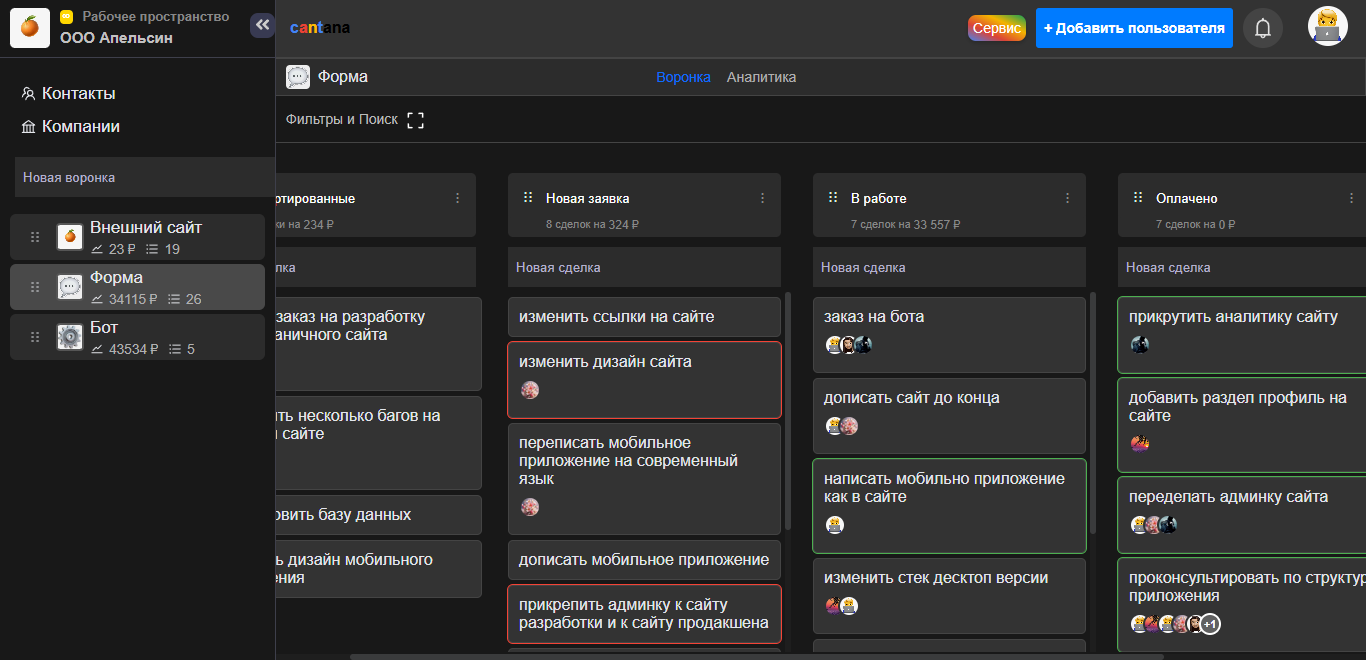Screen dimensions: 1366x660
Task: Click 8 сделок на 324 ₽ summary
Action: 592,225
